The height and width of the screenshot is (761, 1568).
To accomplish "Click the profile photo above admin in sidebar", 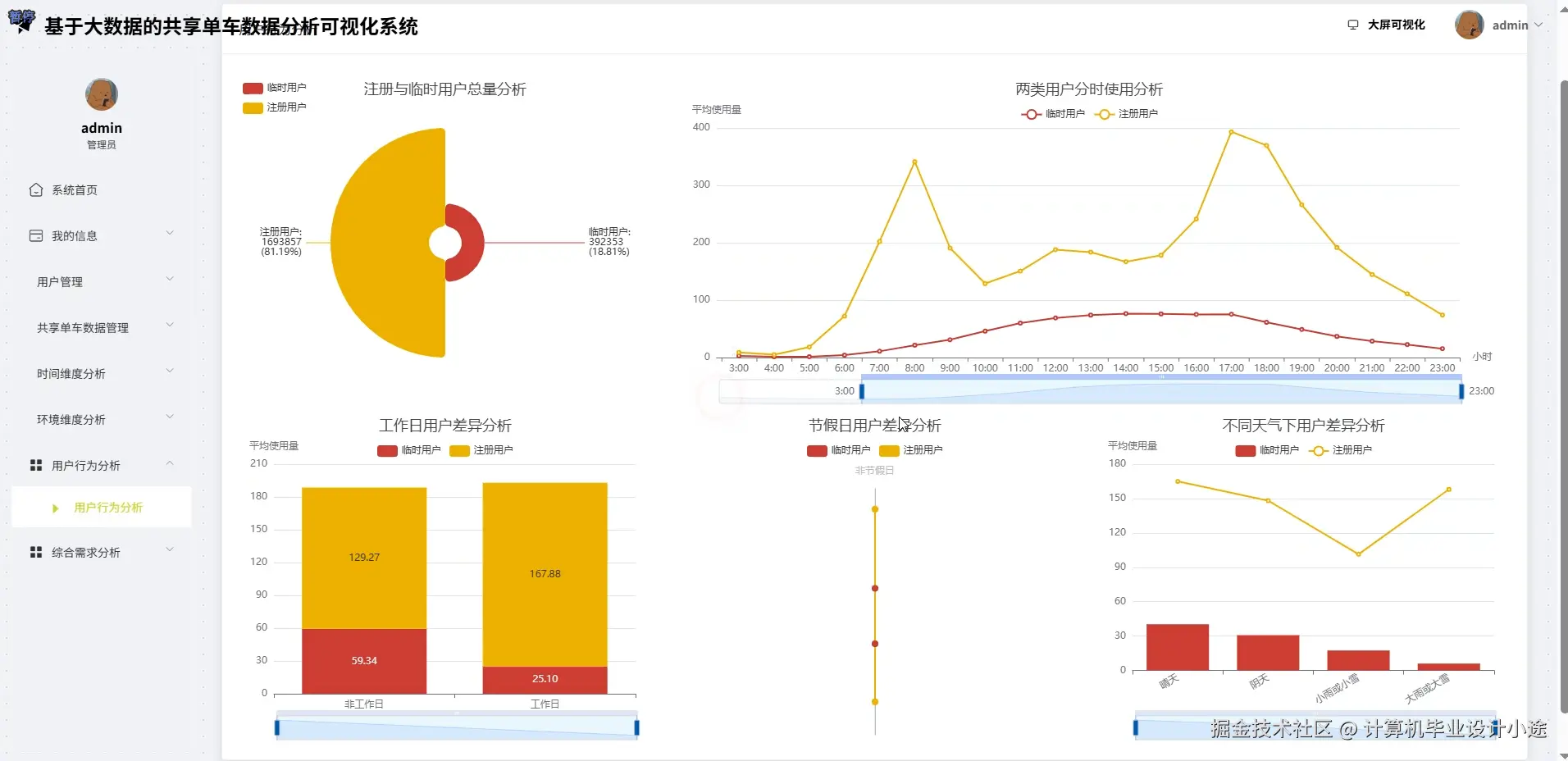I will pos(101,94).
